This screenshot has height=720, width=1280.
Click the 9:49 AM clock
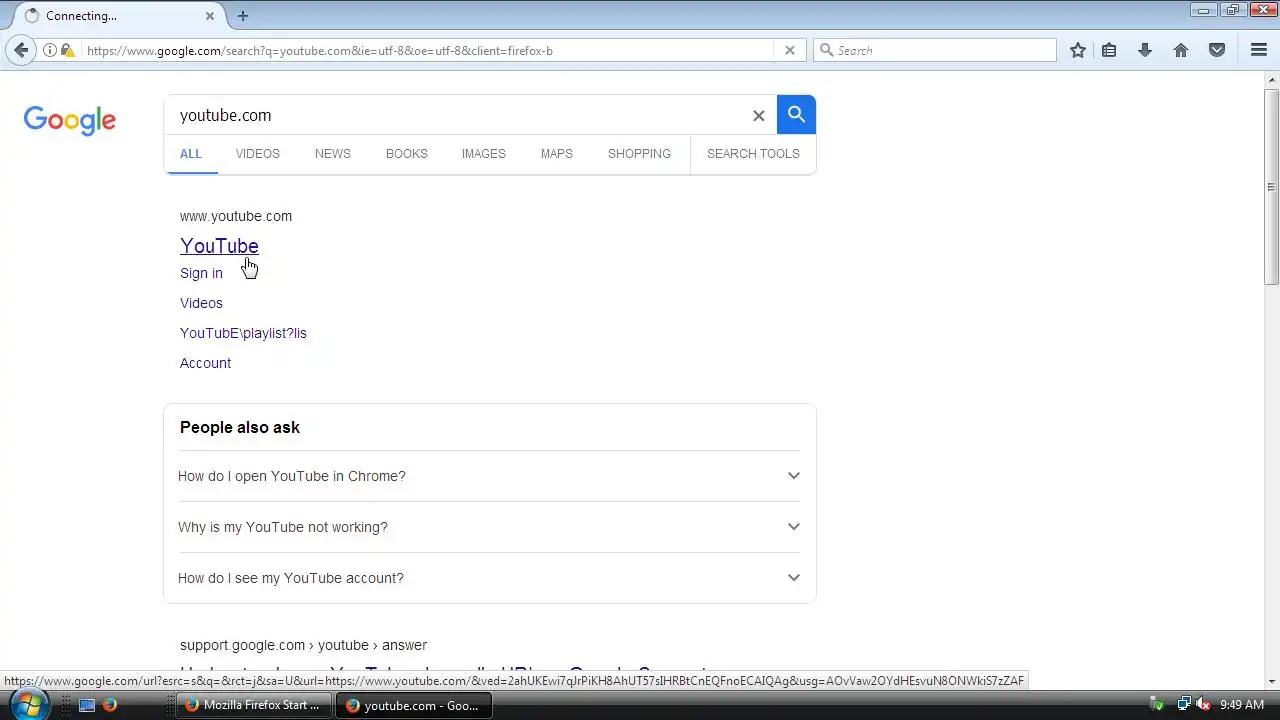click(x=1242, y=705)
